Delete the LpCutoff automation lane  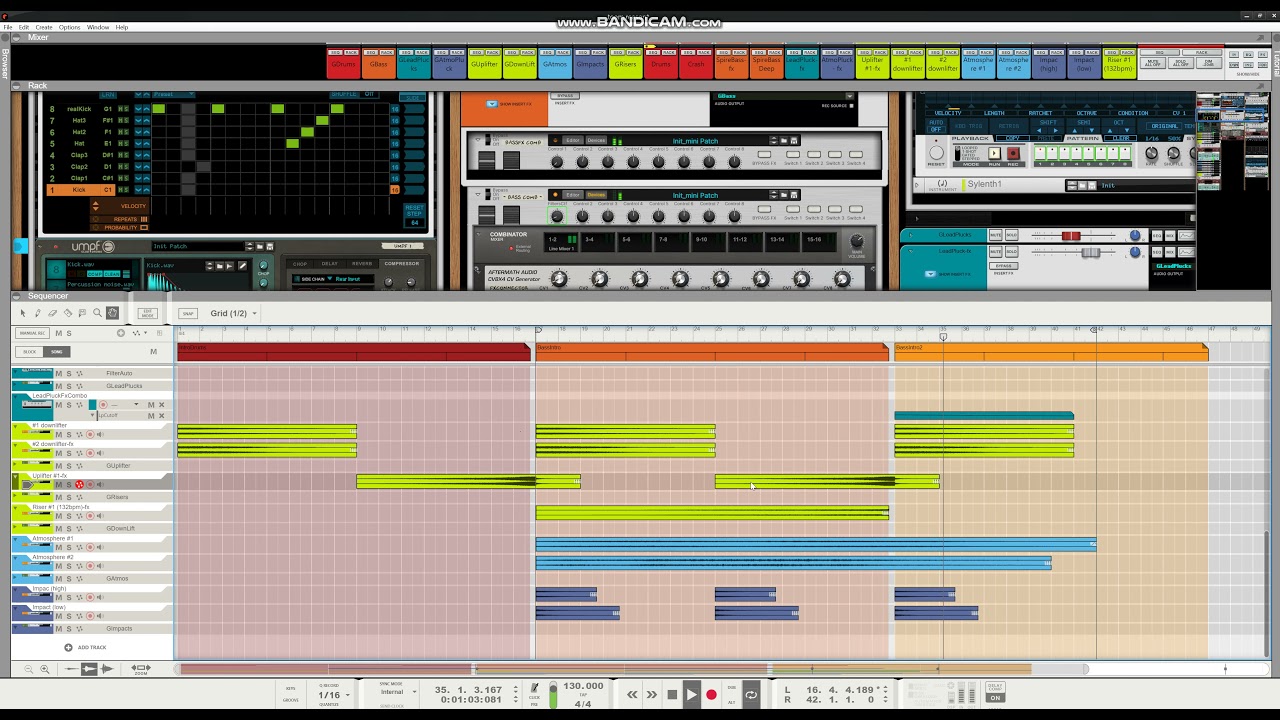tap(161, 415)
